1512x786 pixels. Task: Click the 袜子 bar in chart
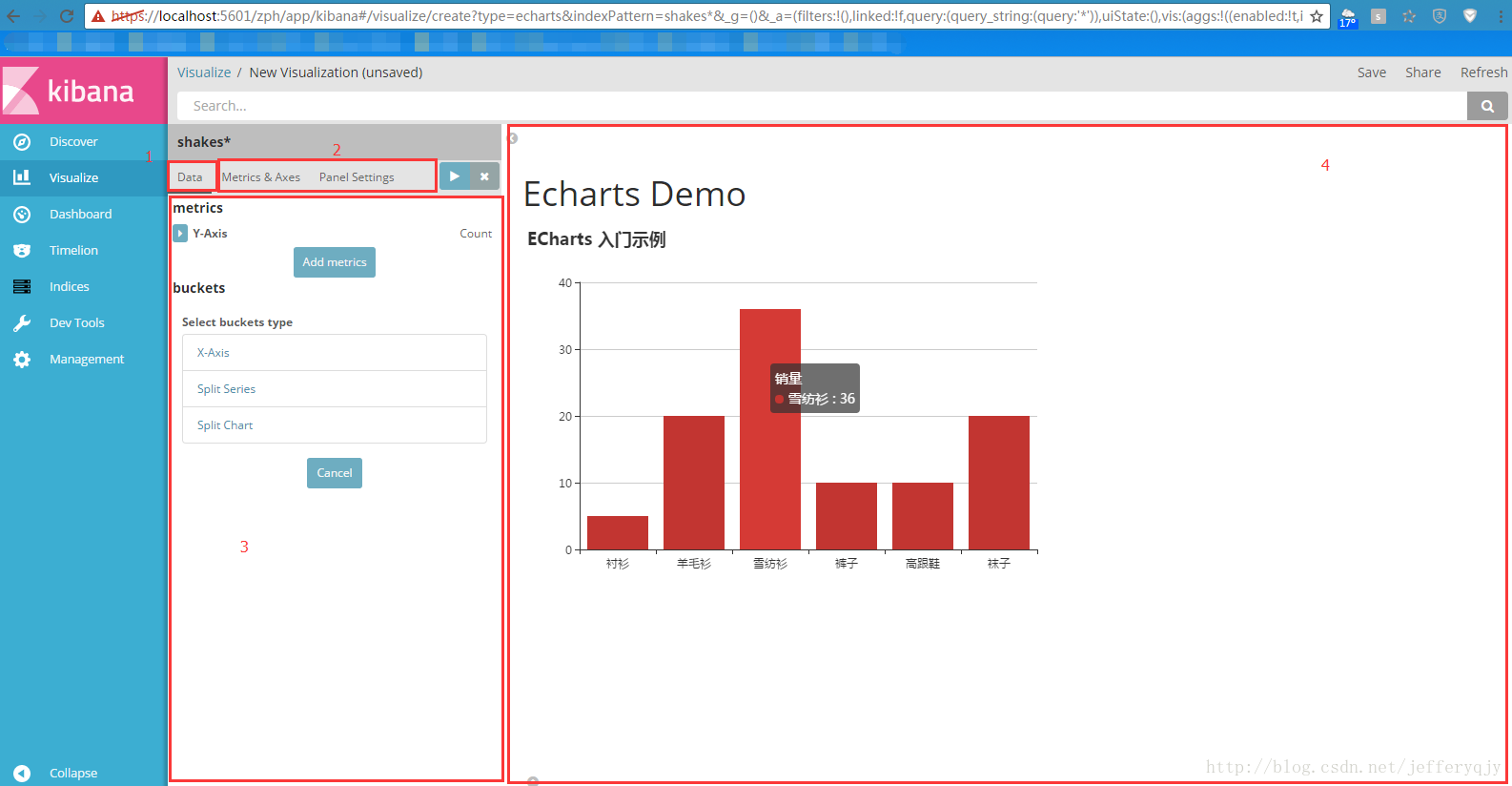tap(999, 483)
